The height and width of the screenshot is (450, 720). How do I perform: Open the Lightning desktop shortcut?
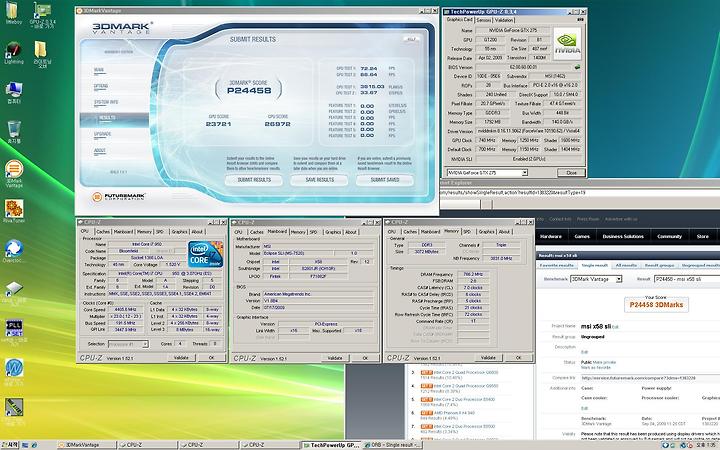[x=13, y=52]
